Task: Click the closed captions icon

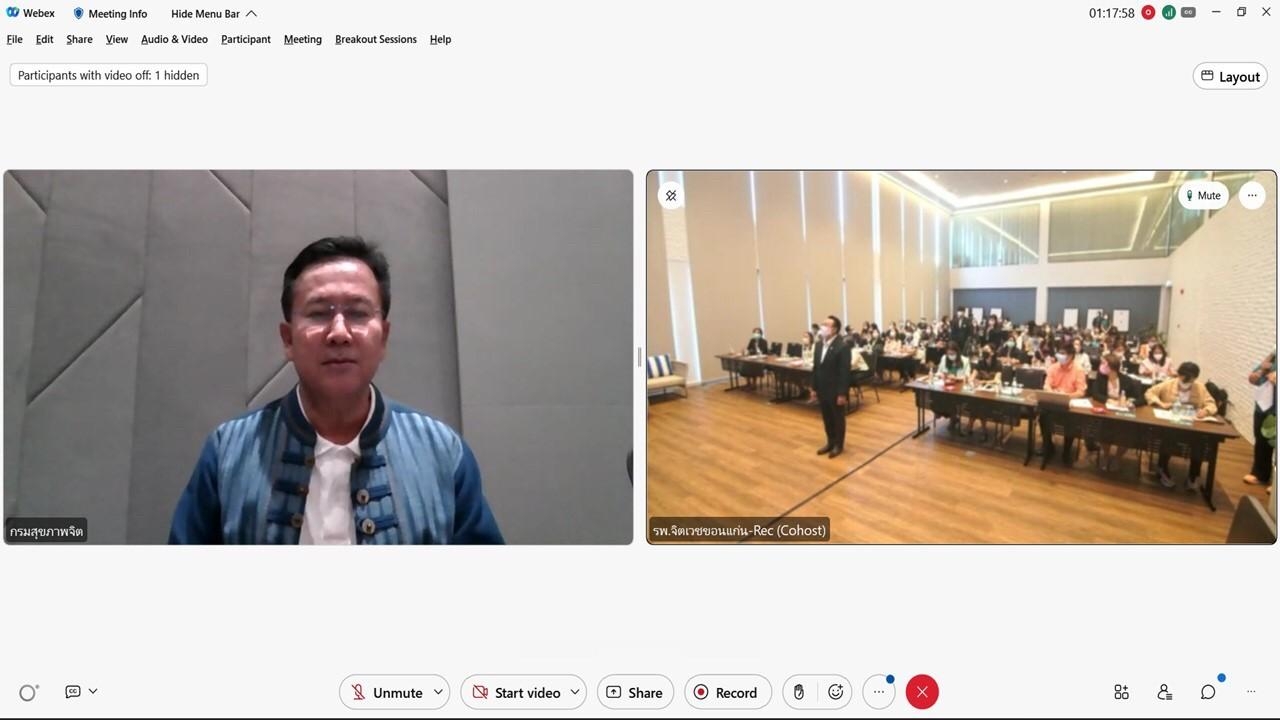Action: click(73, 692)
